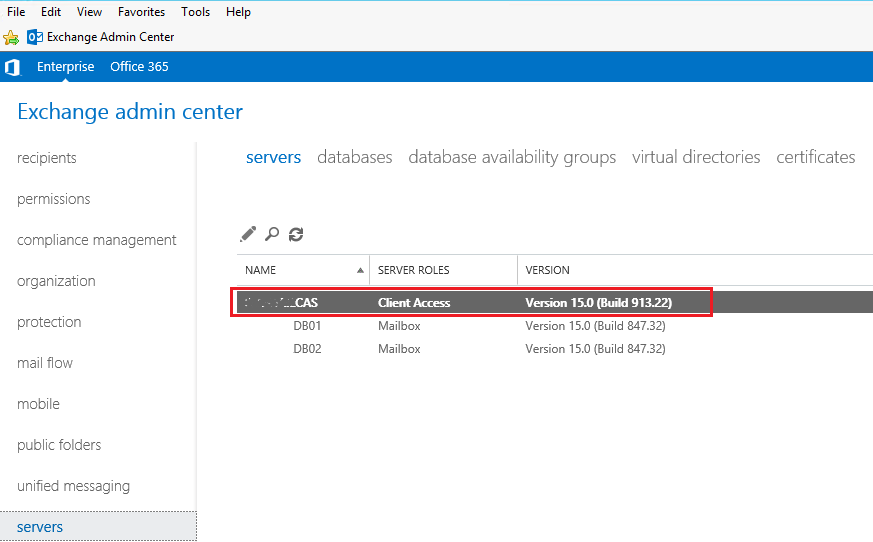Open the File menu

(x=16, y=12)
